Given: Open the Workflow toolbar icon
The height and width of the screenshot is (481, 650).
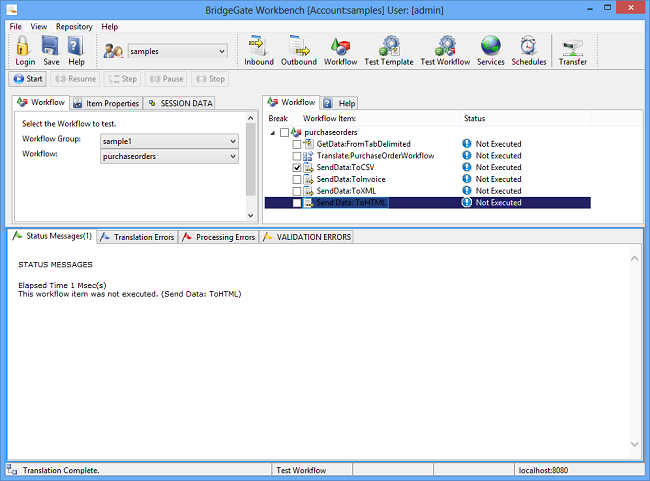Looking at the screenshot, I should (340, 46).
